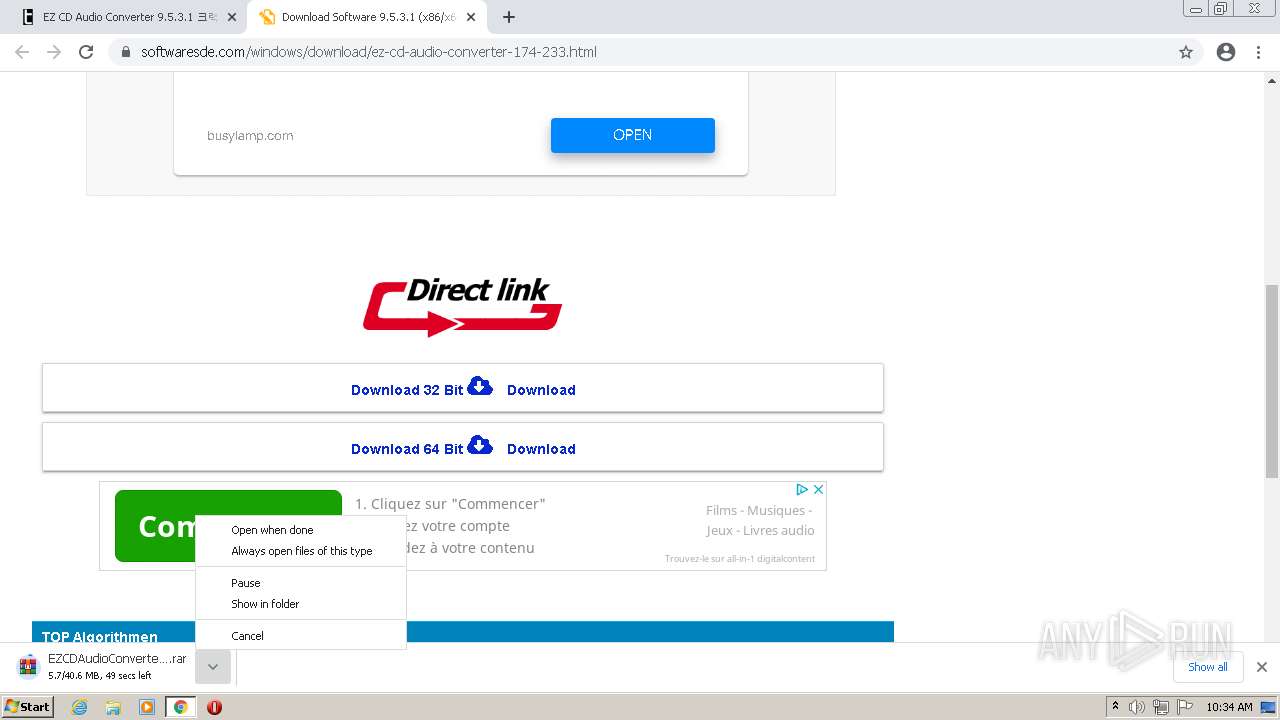
Task: Close the Download Software tab
Action: pos(471,17)
